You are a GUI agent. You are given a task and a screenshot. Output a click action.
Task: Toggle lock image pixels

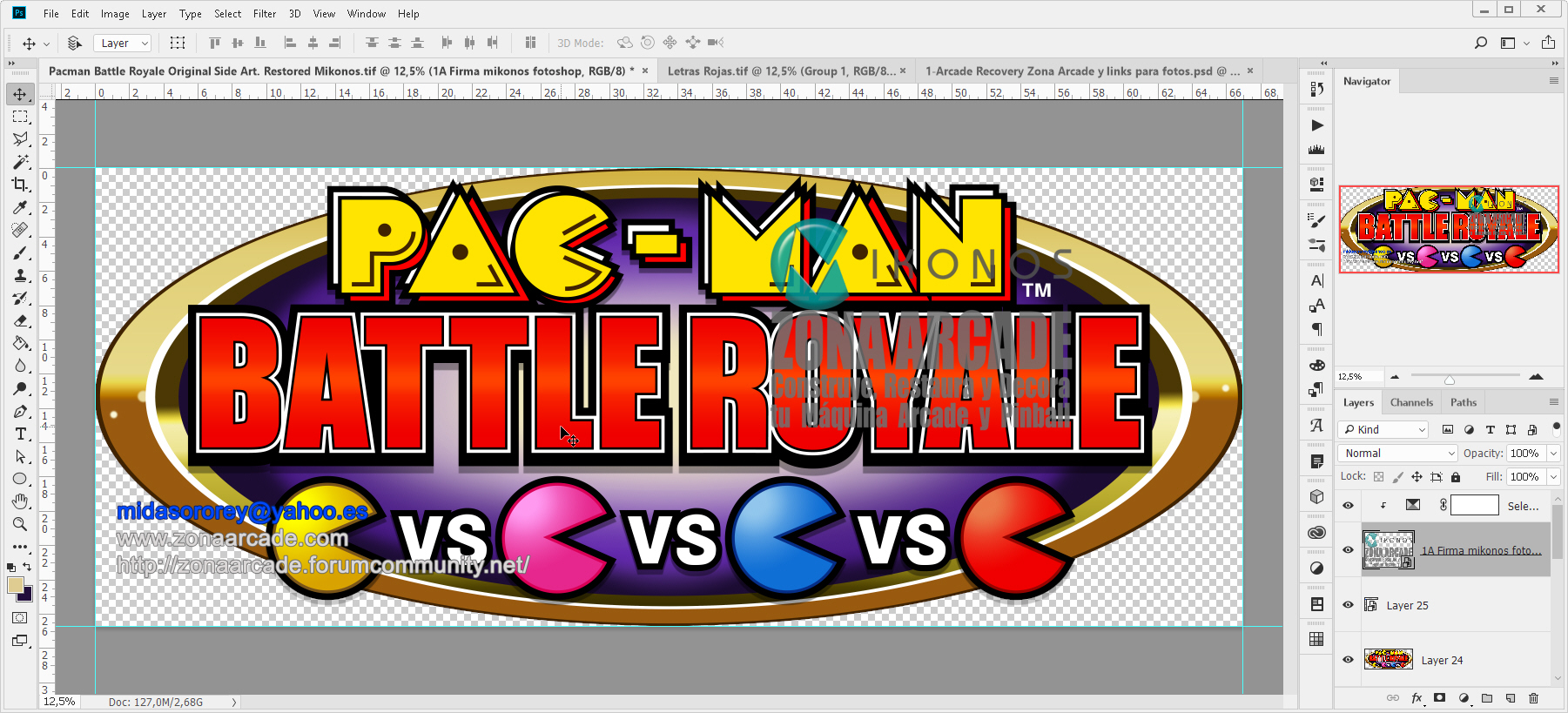point(1397,477)
